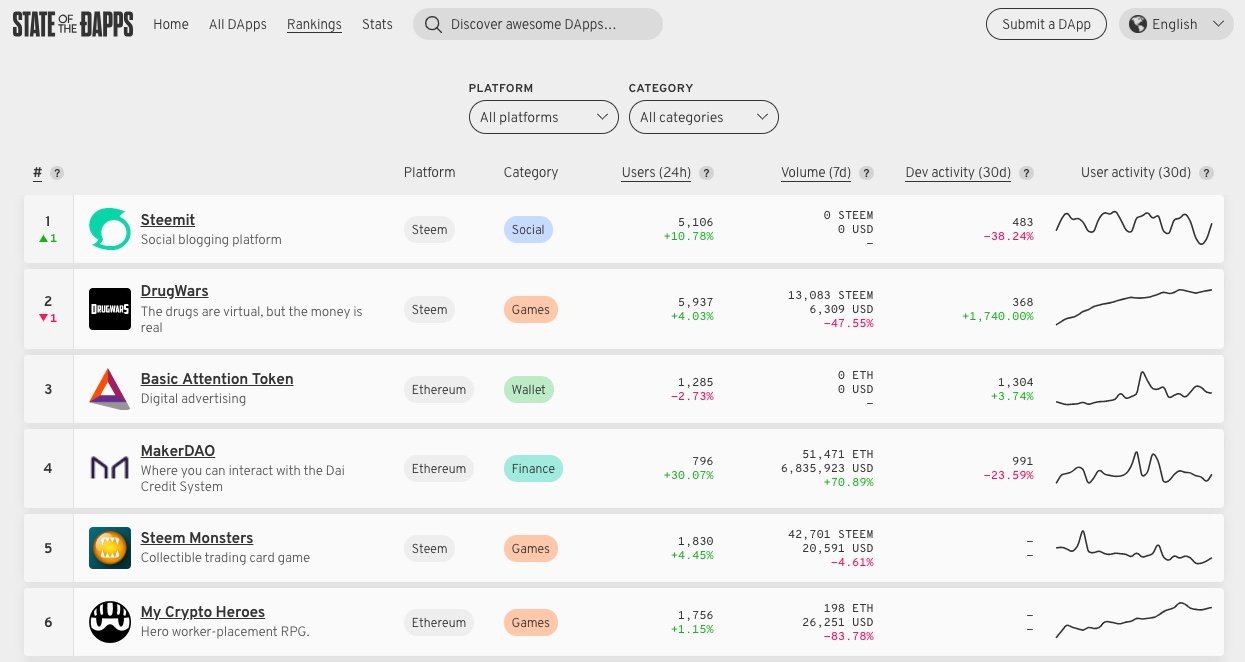Open the Stats page
Screen dimensions: 1245x662
point(377,24)
